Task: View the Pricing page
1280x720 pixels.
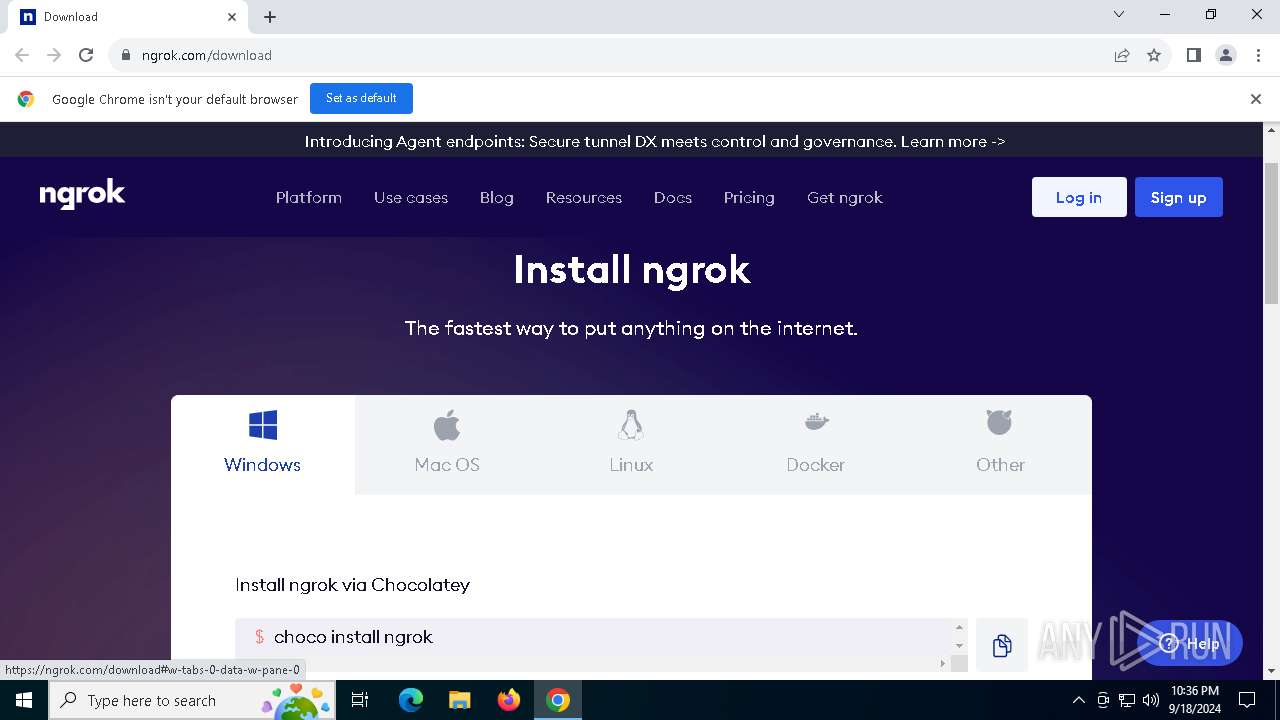Action: (x=749, y=198)
